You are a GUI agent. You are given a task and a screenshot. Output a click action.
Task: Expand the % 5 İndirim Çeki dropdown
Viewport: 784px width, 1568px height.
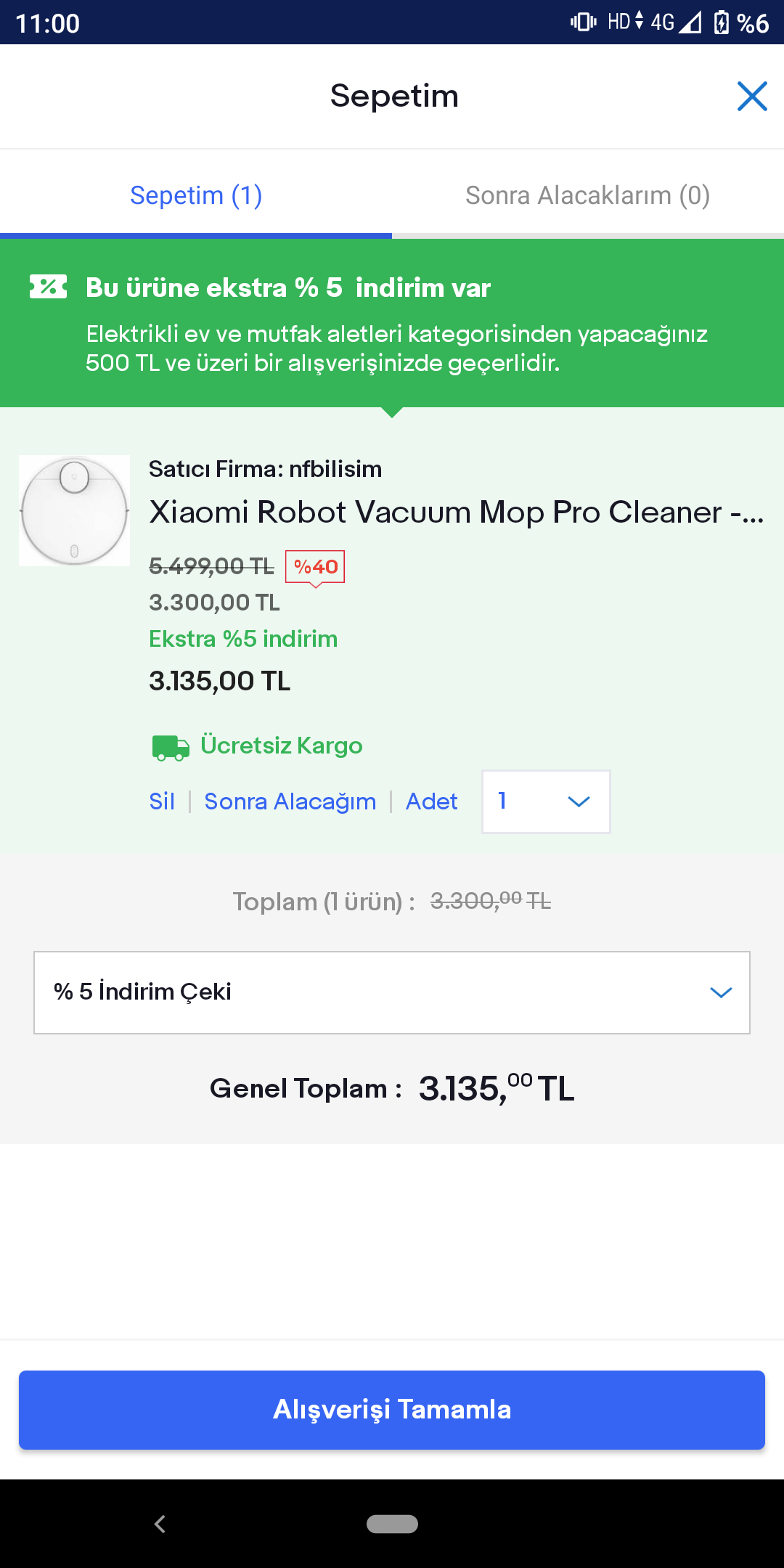[392, 992]
